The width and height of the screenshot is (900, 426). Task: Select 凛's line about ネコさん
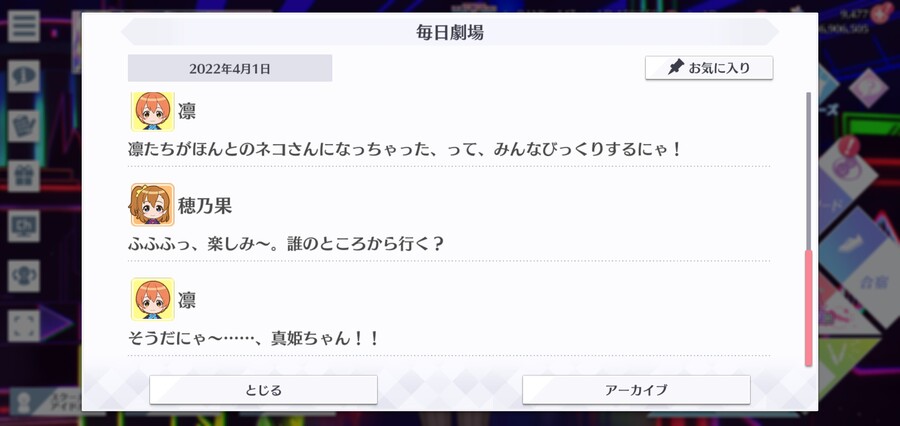coord(404,150)
